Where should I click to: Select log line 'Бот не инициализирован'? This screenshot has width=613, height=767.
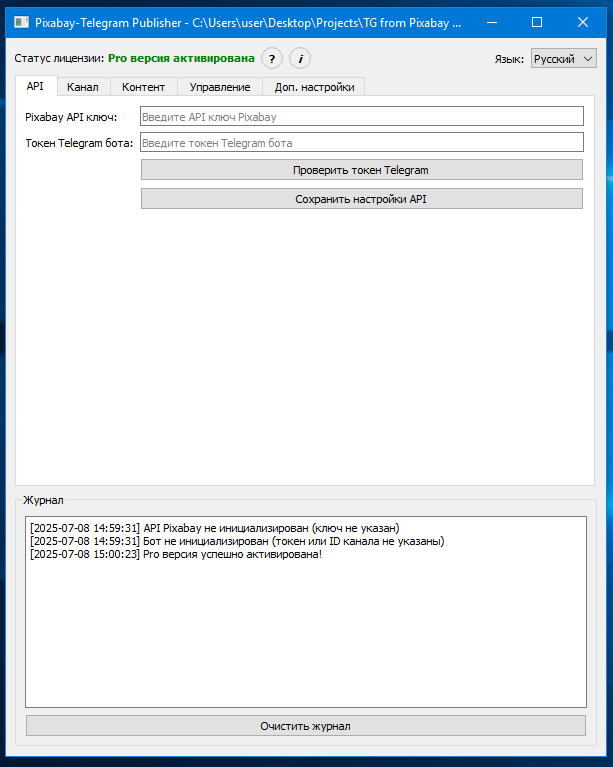click(237, 541)
